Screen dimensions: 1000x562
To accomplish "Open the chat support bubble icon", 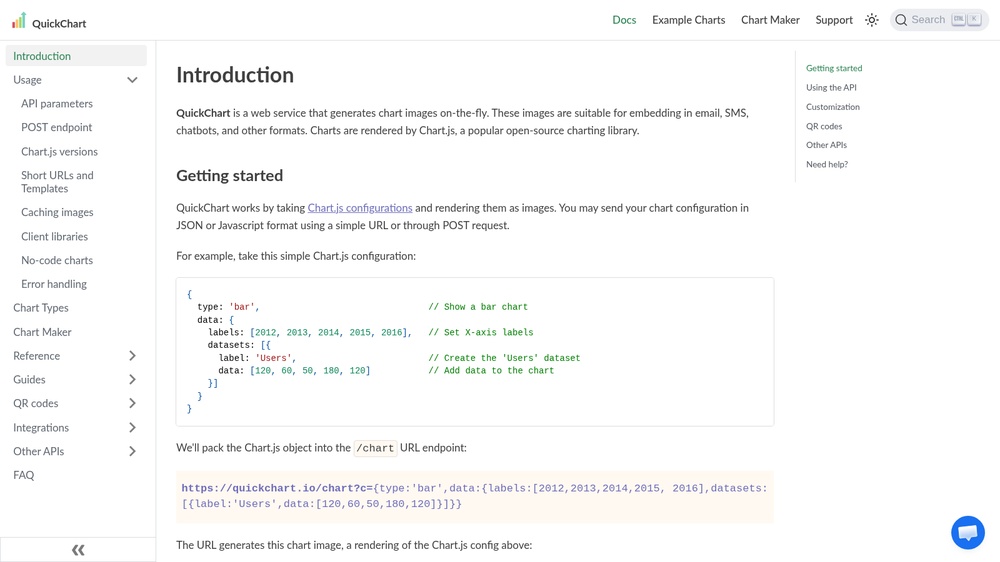I will pos(967,533).
